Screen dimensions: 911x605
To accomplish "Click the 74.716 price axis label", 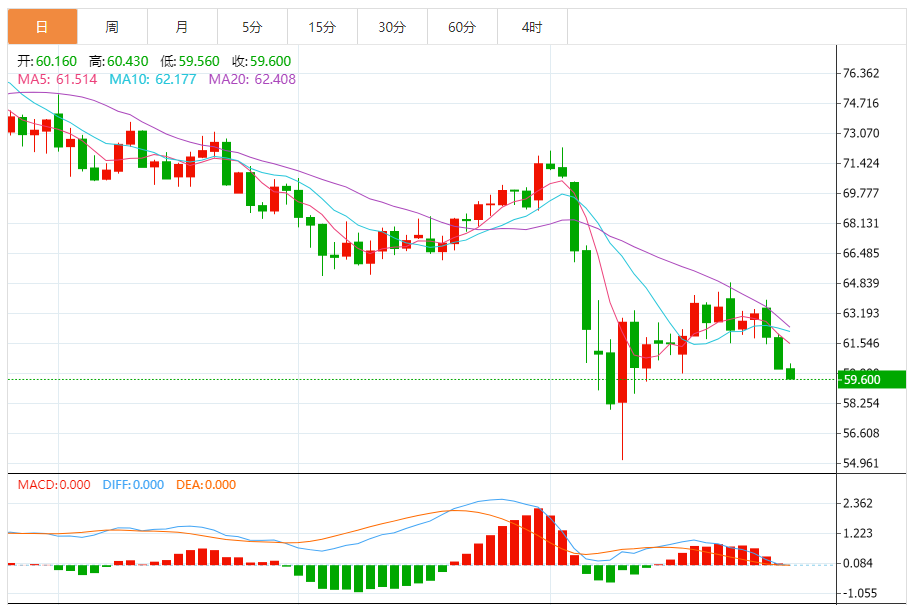I will (861, 103).
